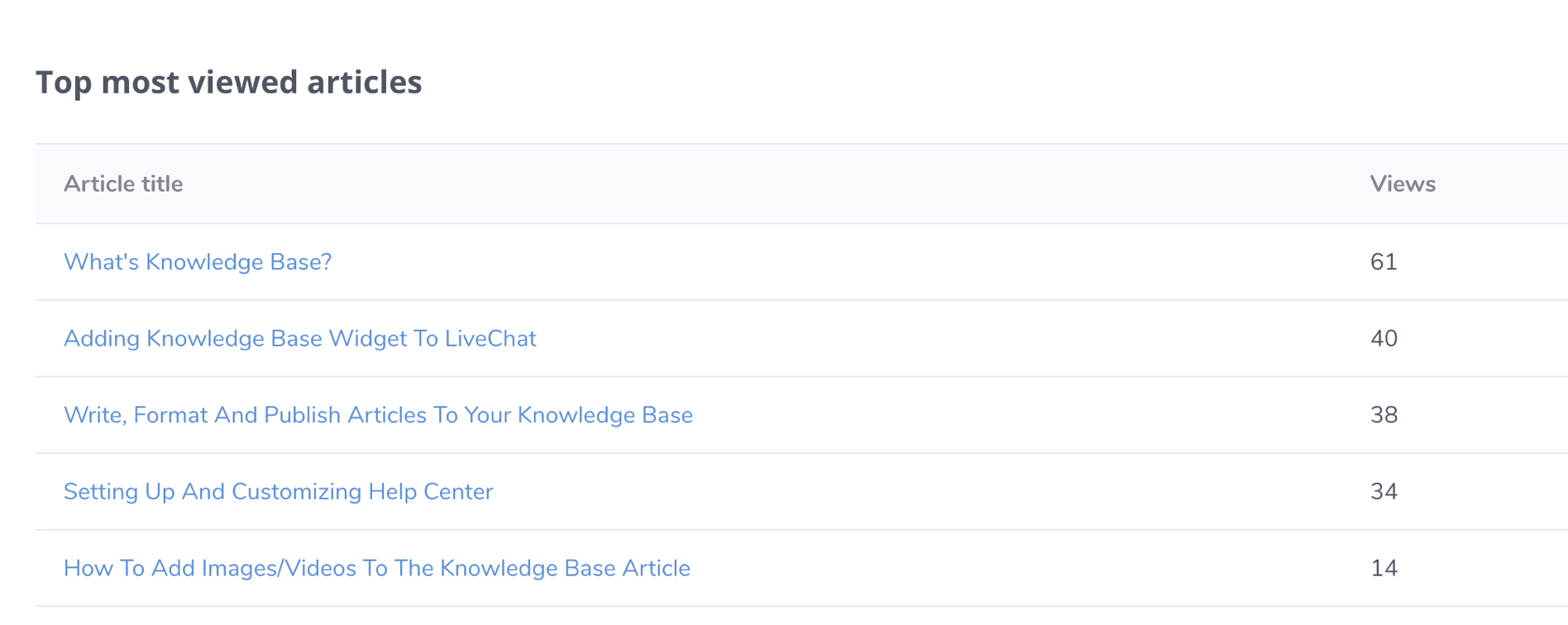1568x625 pixels.
Task: Click the table header row background bar
Action: click(801, 184)
